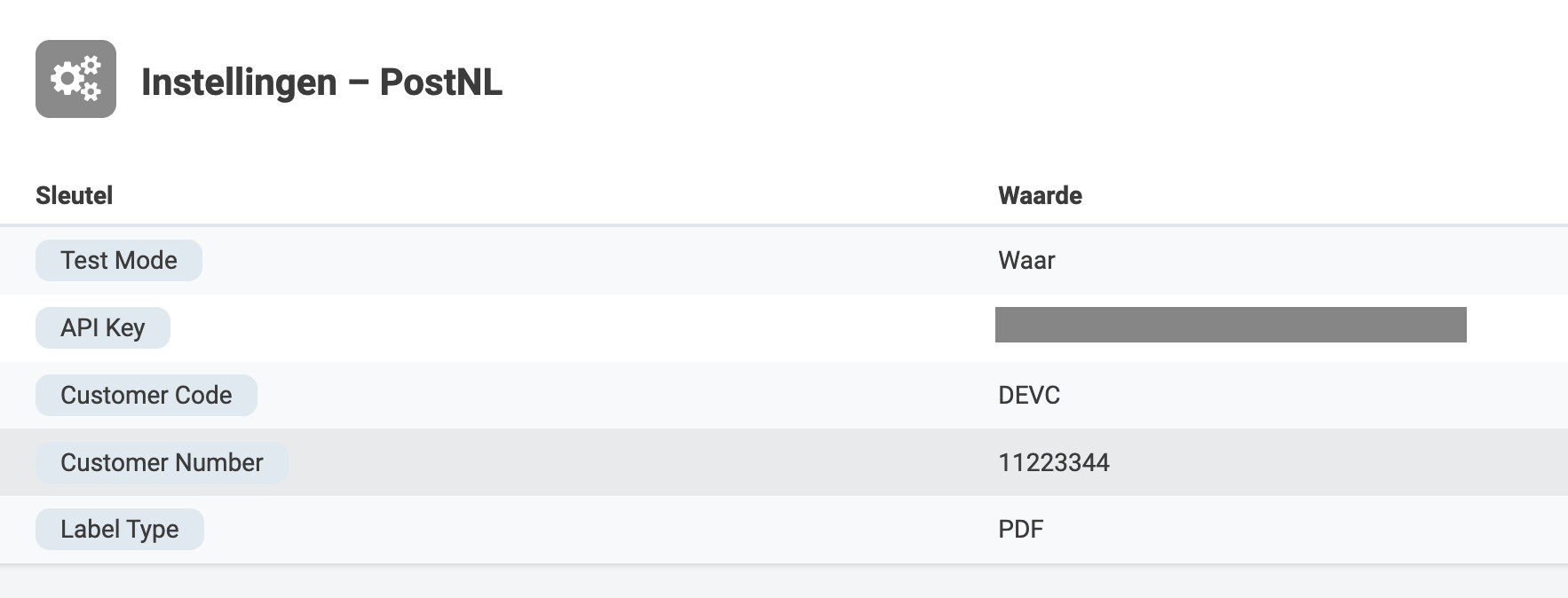Open the Customer Code key badge
1568x598 pixels.
147,395
